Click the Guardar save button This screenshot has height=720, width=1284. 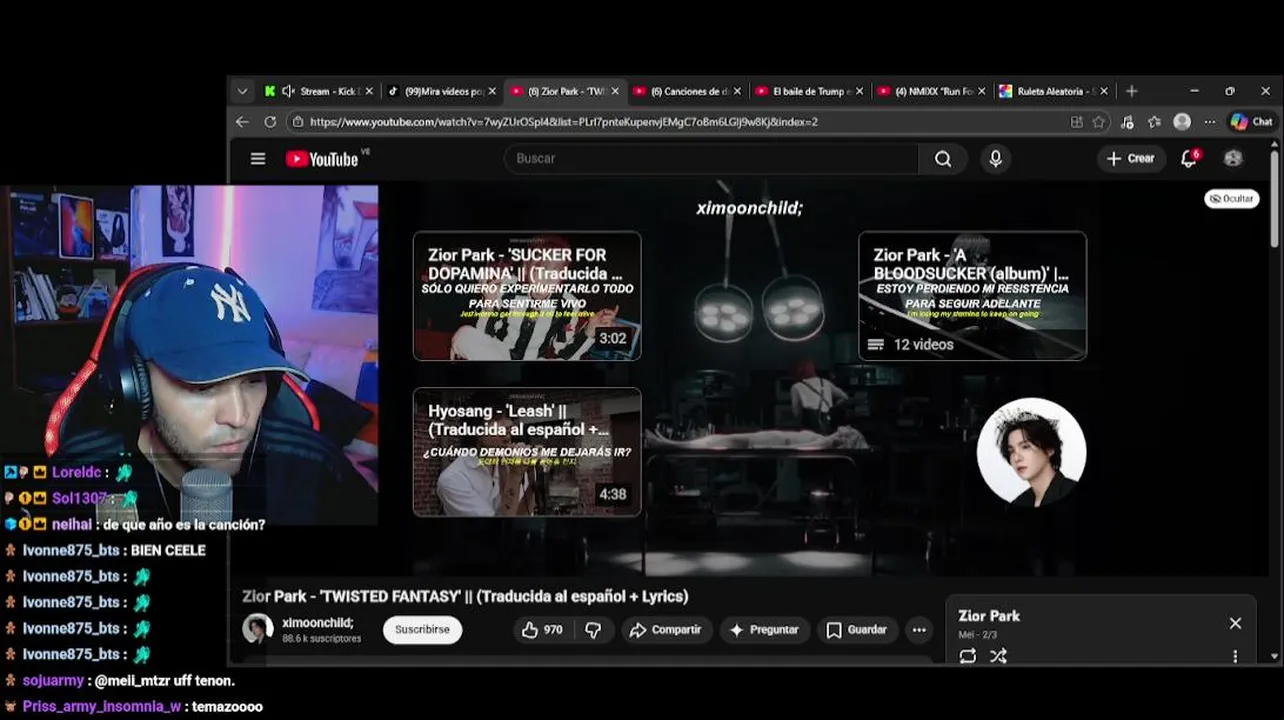click(x=857, y=630)
